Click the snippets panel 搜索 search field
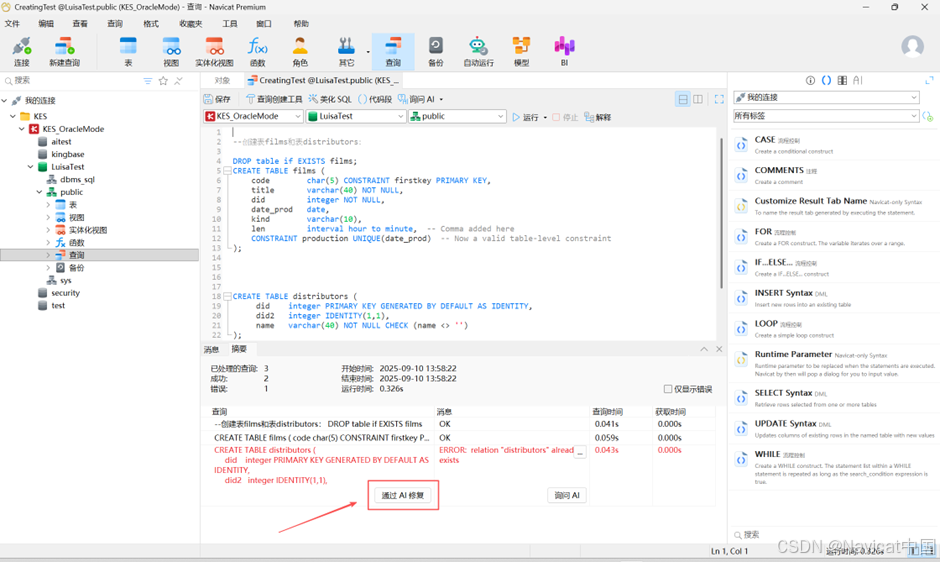 click(830, 534)
